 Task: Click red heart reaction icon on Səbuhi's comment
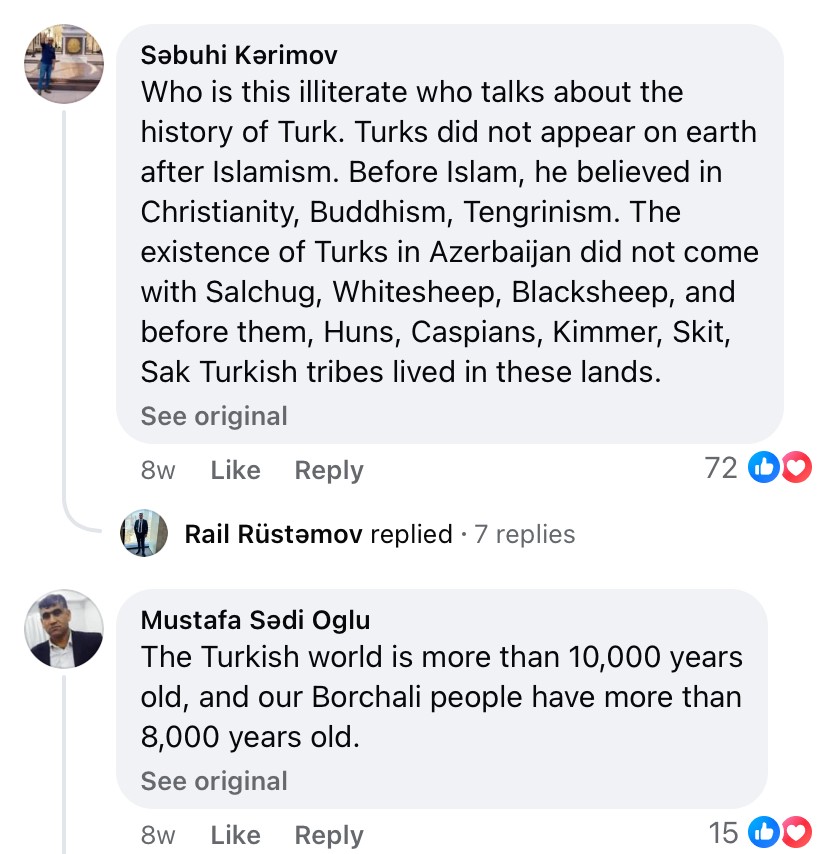795,467
